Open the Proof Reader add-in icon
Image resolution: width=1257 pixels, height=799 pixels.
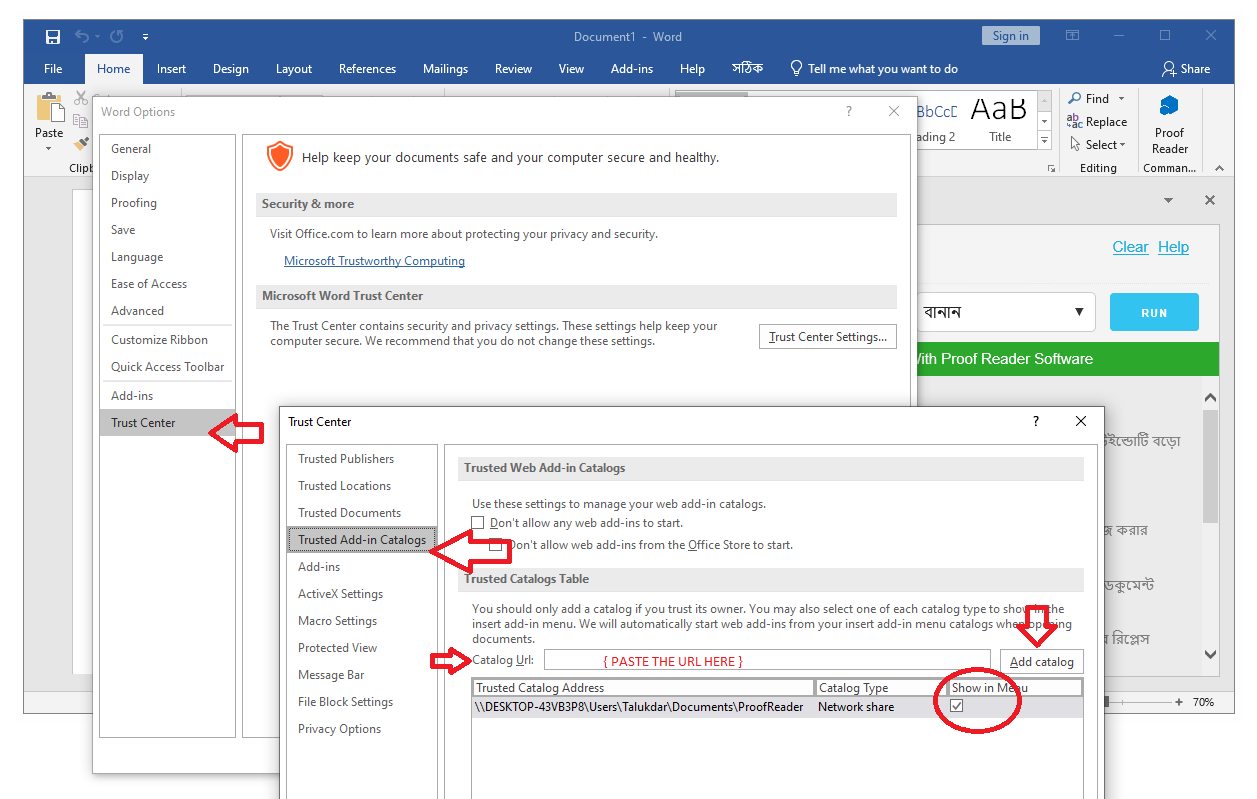1168,120
